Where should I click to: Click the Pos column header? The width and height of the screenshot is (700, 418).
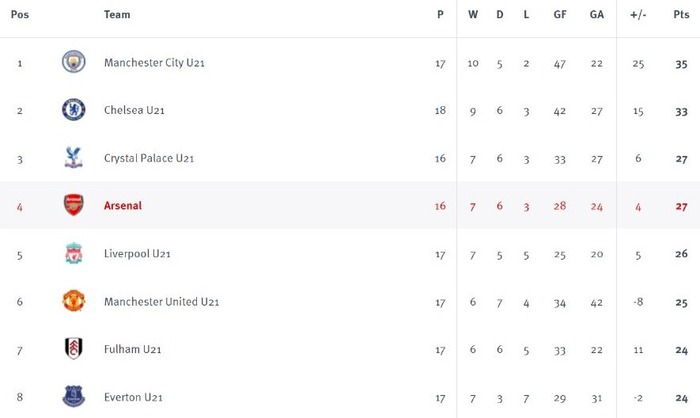(20, 14)
